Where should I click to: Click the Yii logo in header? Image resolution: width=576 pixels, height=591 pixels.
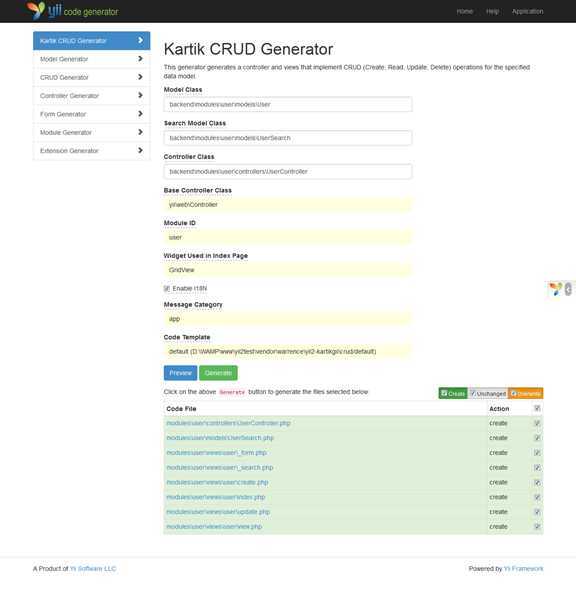coord(72,11)
